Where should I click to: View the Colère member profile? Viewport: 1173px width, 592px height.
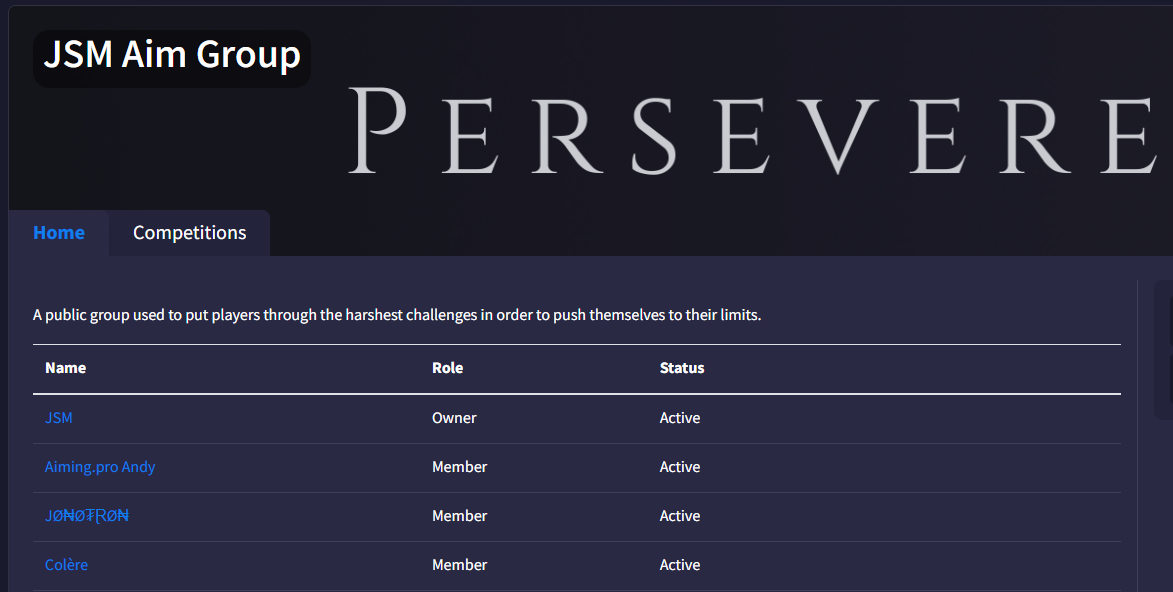point(66,565)
